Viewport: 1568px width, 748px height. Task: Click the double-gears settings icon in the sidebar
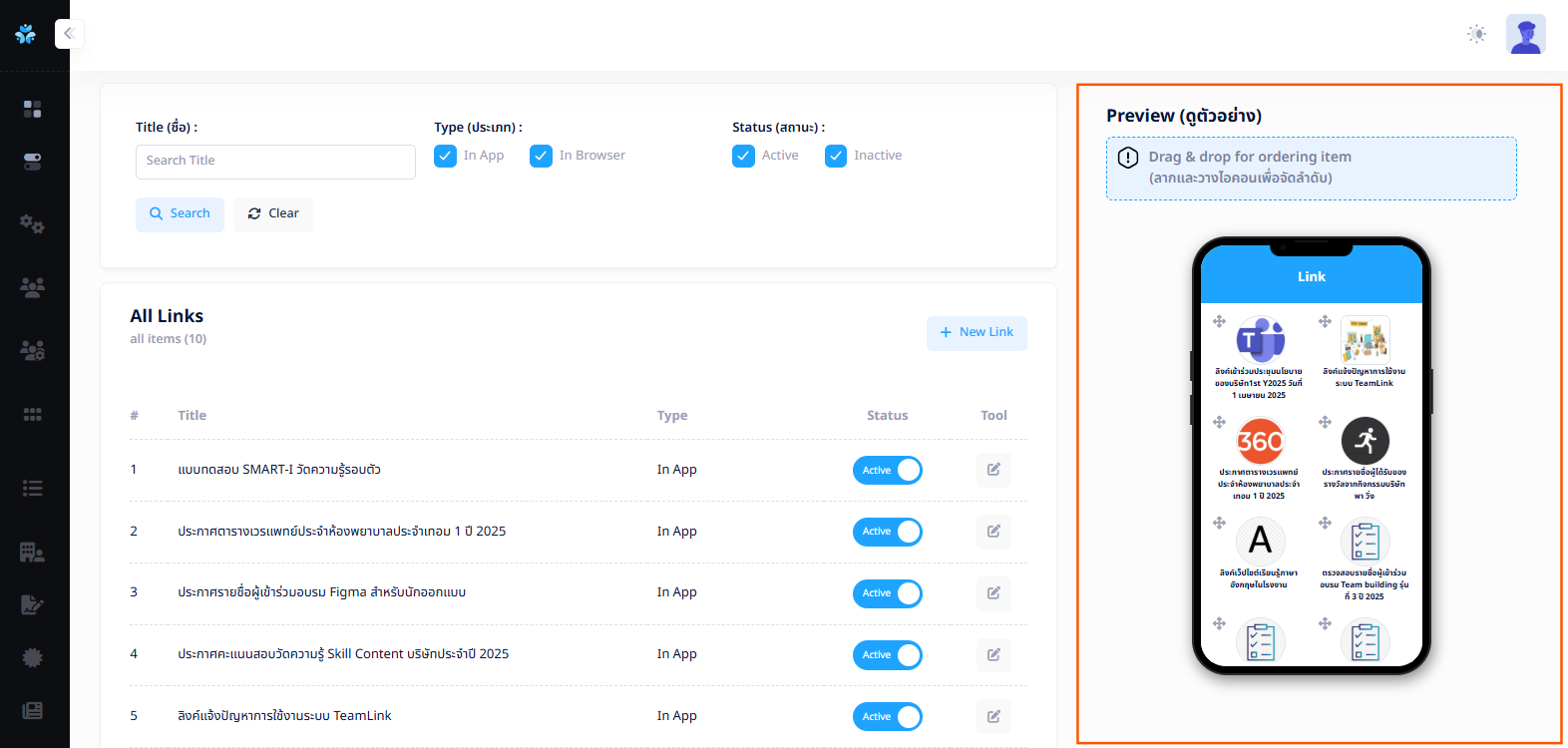[33, 224]
